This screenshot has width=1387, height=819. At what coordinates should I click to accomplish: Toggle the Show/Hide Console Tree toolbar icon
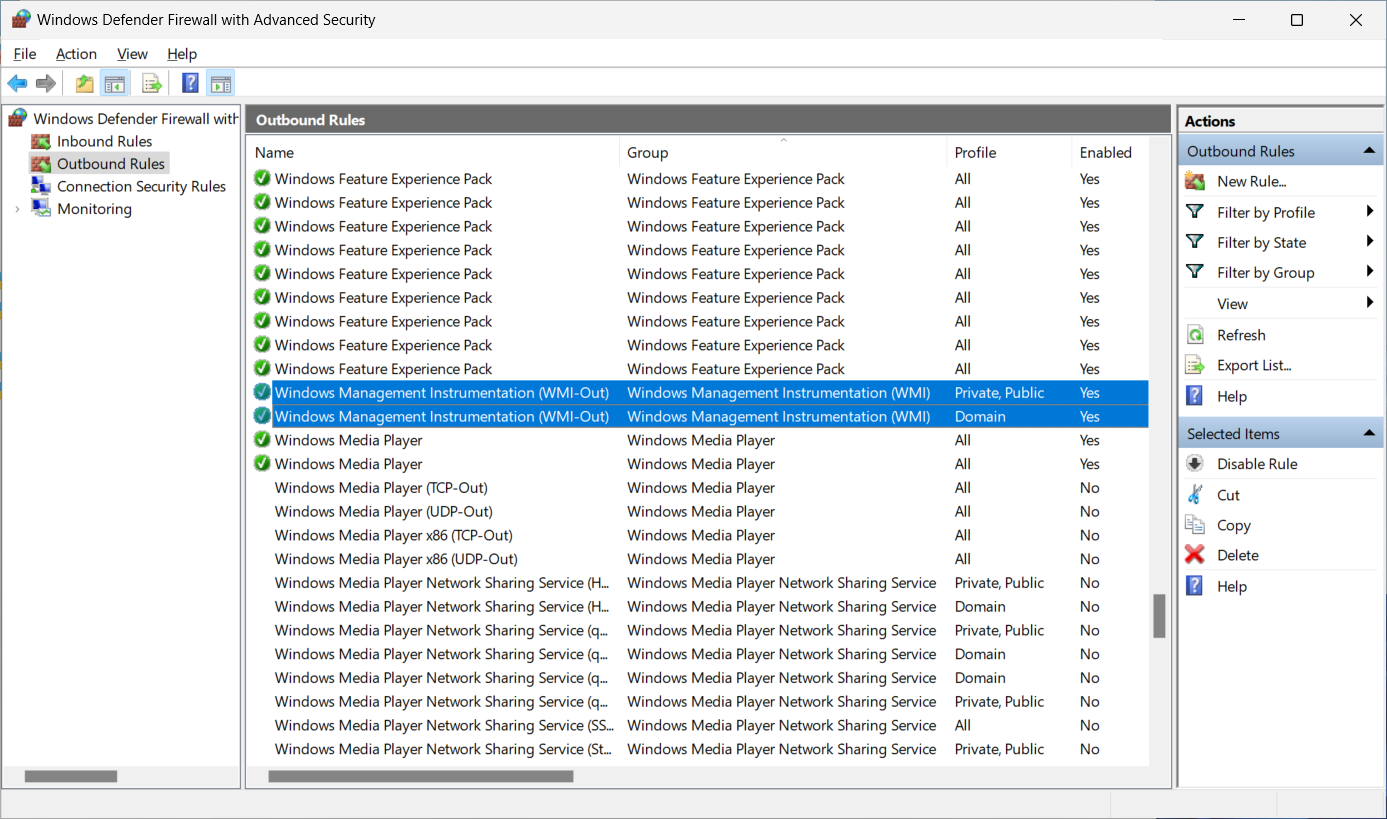[x=115, y=84]
